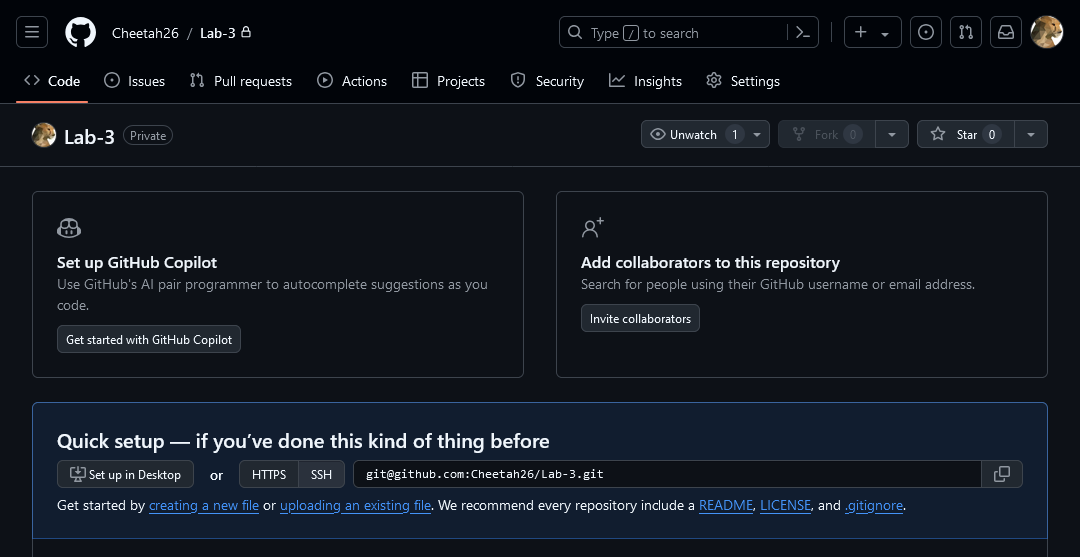Follow the 'creating a new file' link
The width and height of the screenshot is (1080, 557).
pos(204,505)
